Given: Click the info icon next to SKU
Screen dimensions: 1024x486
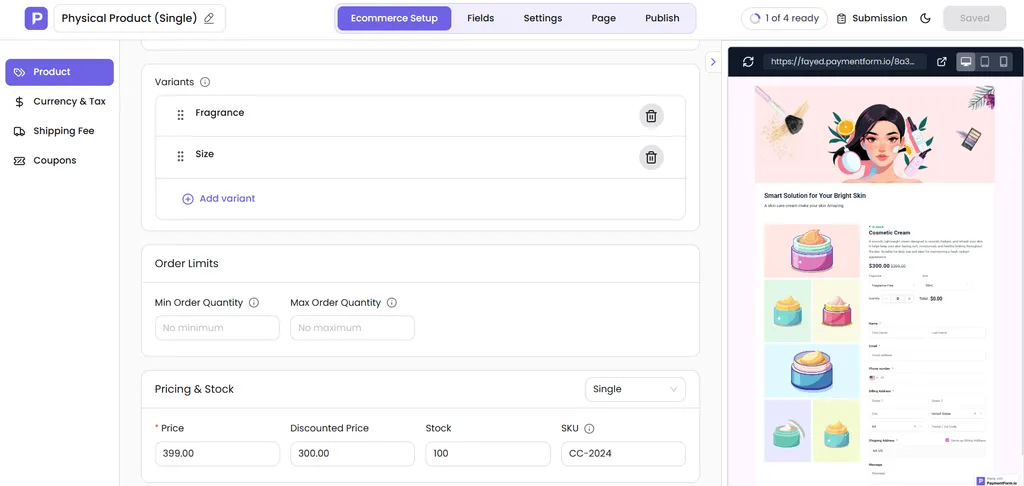Looking at the screenshot, I should tap(589, 429).
